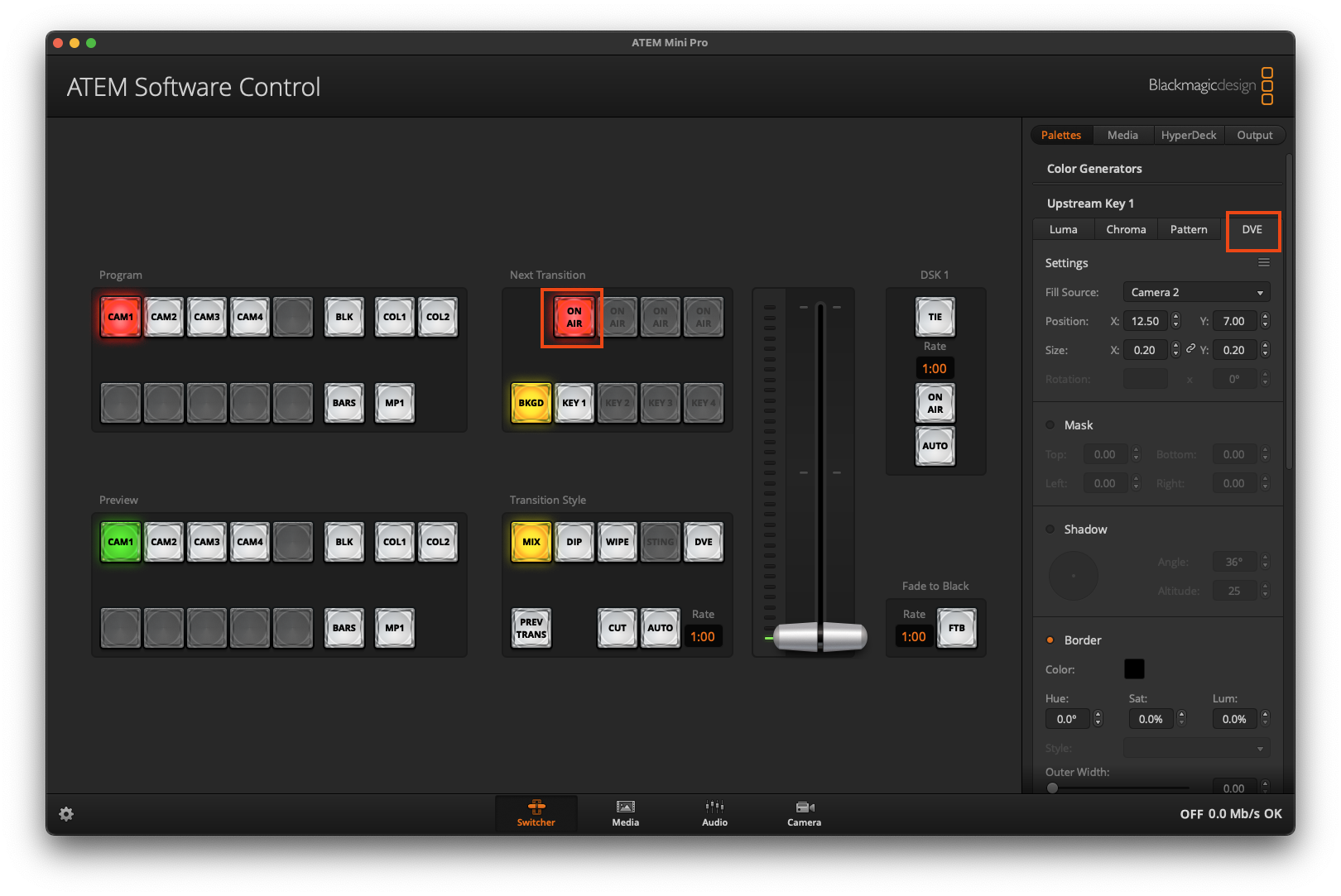
Task: Click the DSK 1 AUTO button
Action: (935, 446)
